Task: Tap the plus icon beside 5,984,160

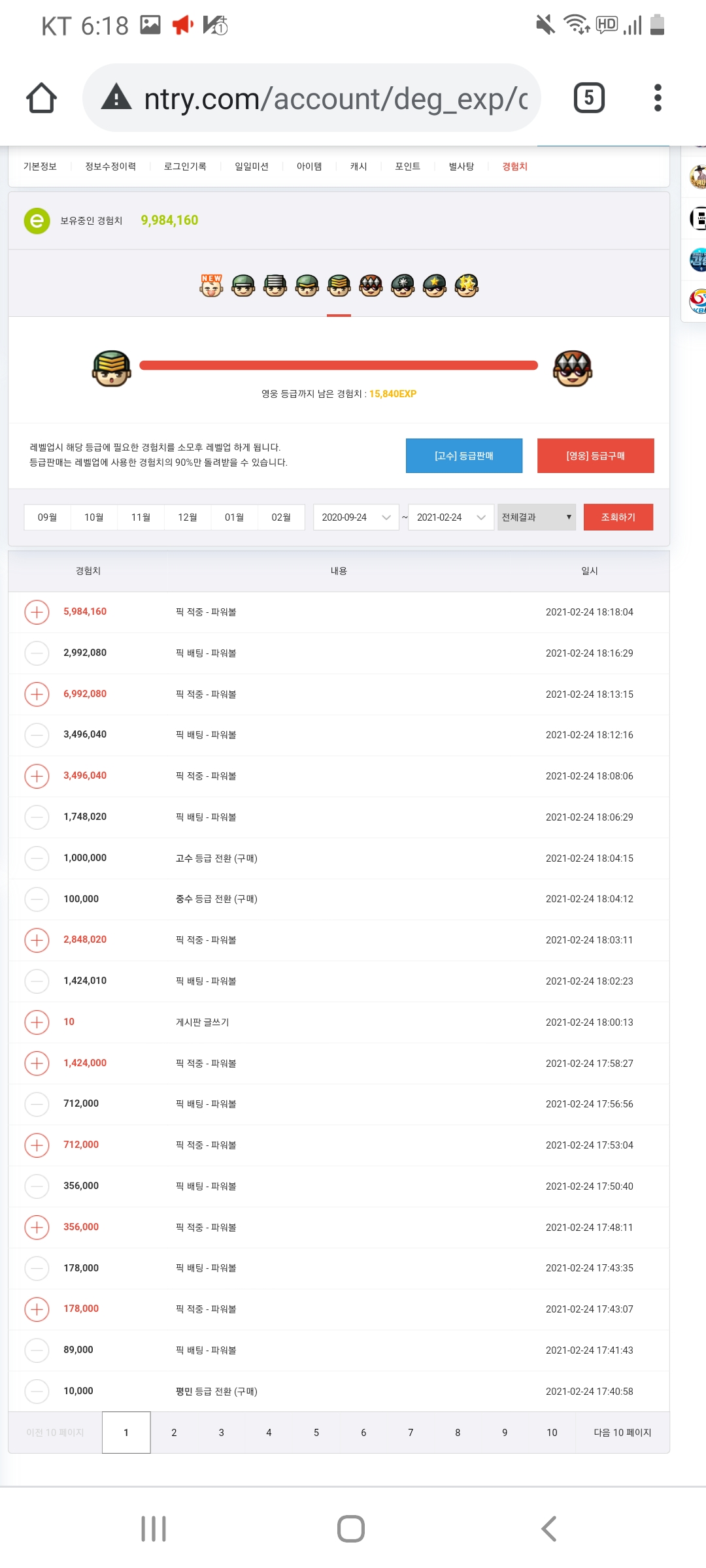Action: coord(37,612)
